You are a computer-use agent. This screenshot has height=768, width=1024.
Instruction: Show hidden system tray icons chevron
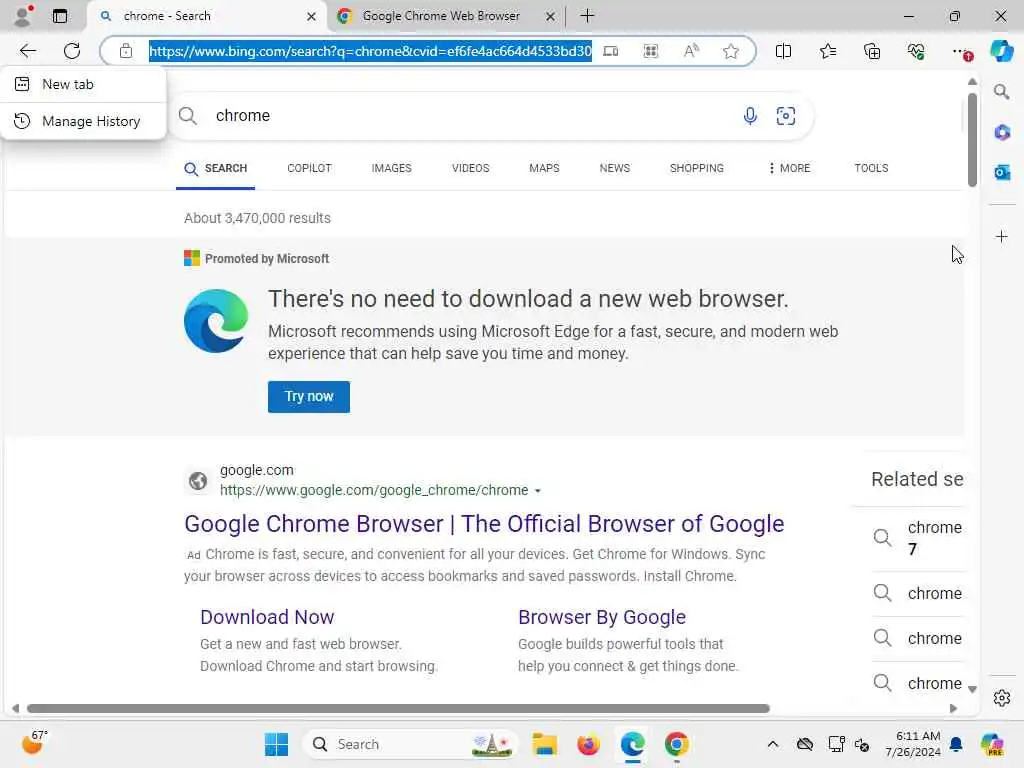[772, 744]
